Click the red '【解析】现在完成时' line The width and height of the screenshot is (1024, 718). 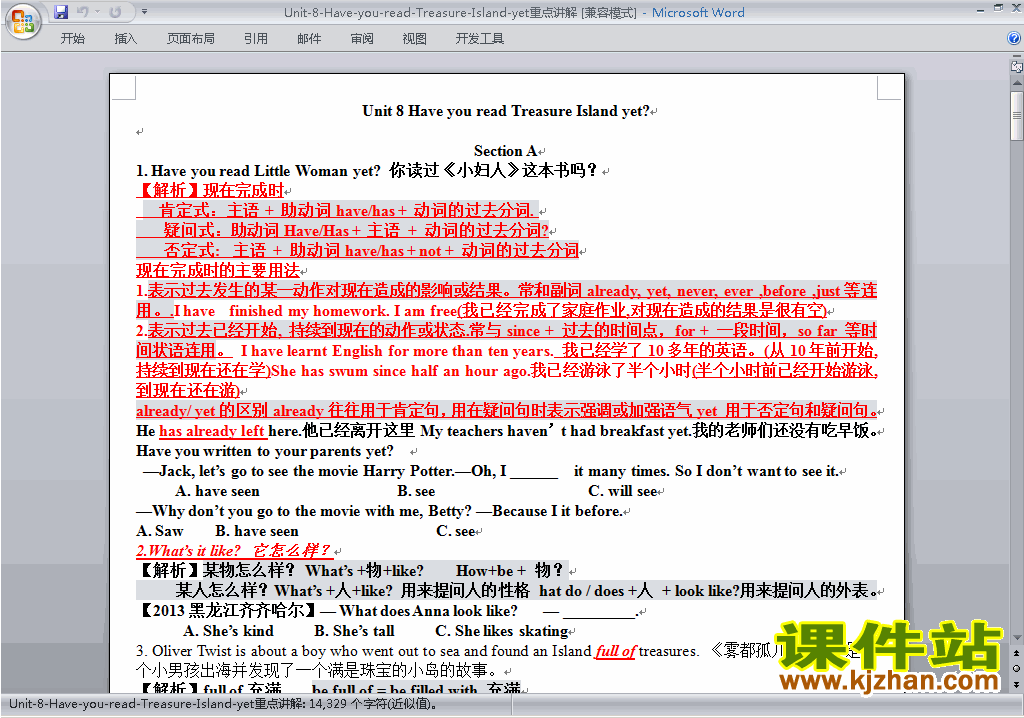(210, 191)
